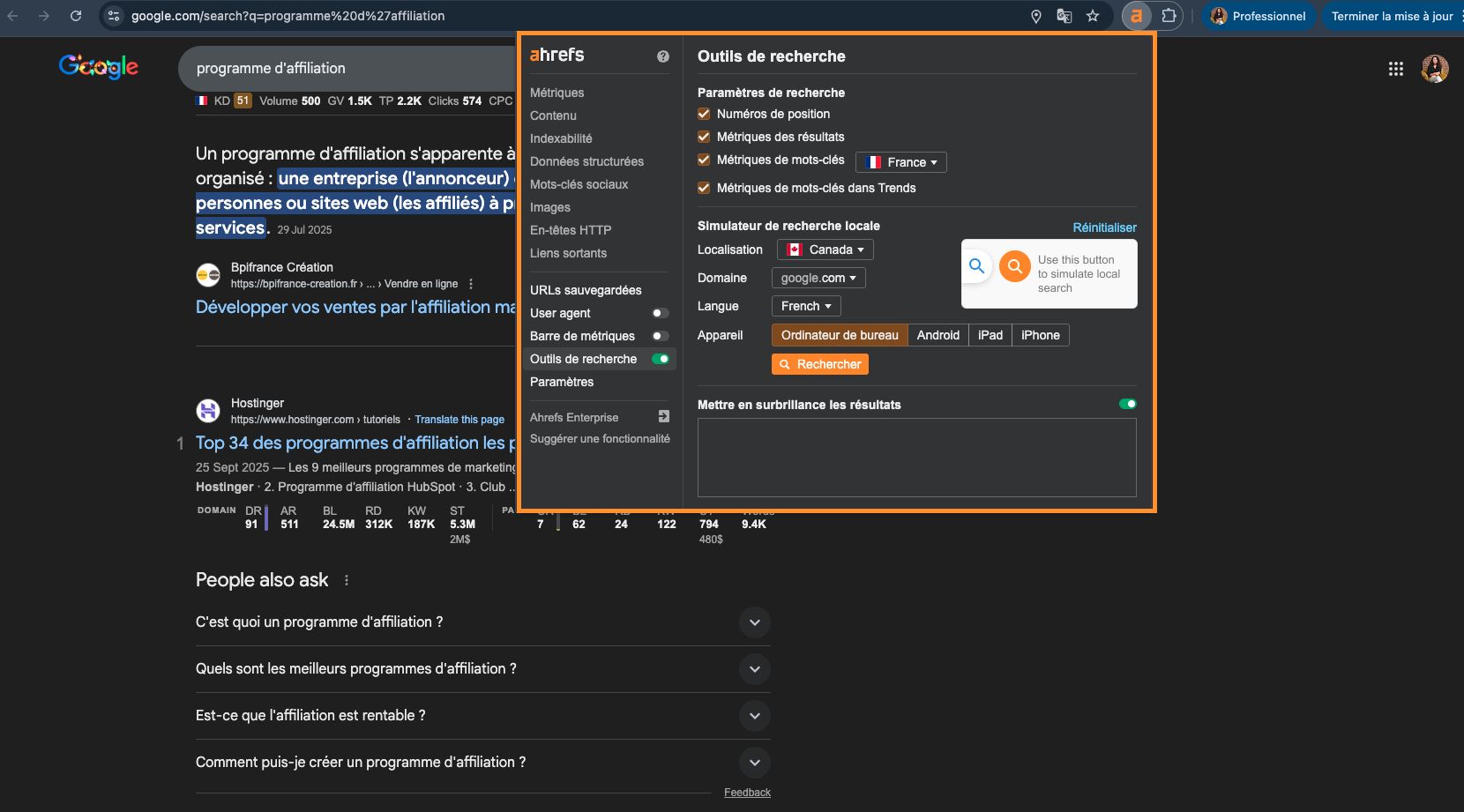Reload the page
Screen dimensions: 1464x812
pyautogui.click(x=76, y=16)
